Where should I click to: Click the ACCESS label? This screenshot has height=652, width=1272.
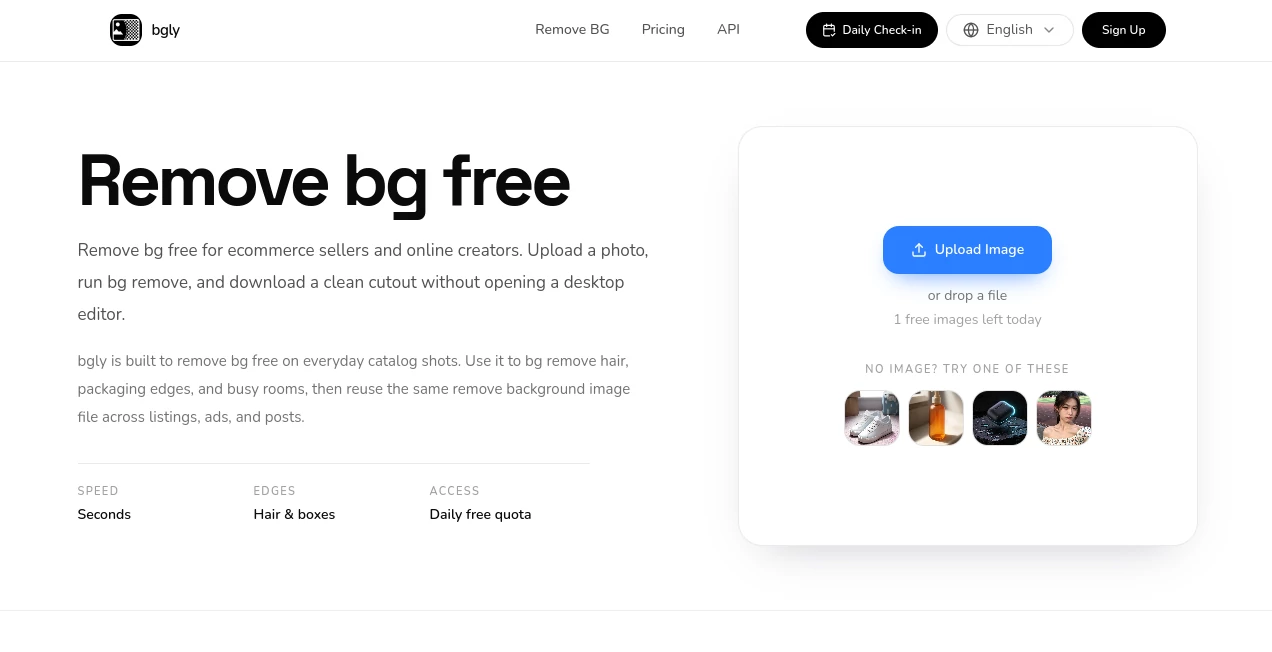pos(455,491)
